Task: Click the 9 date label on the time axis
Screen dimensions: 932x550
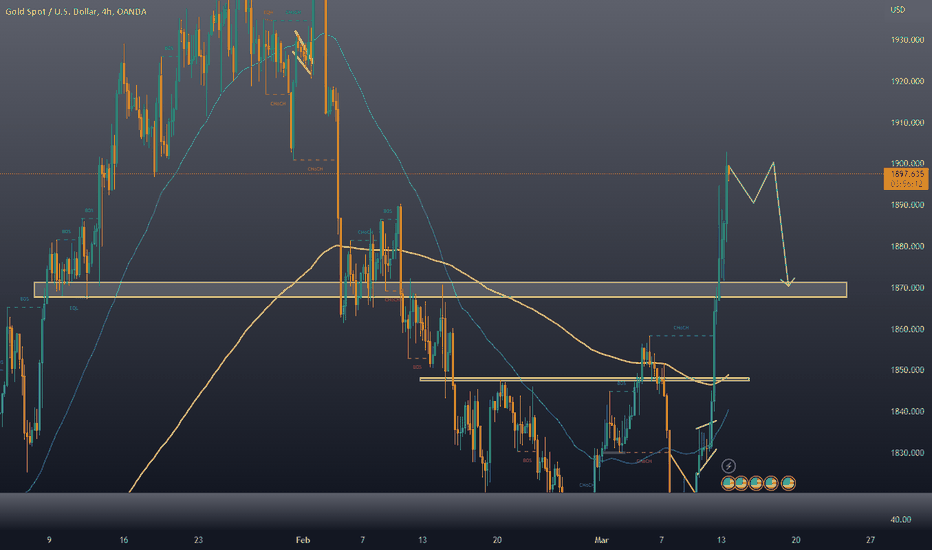Action: [49, 540]
